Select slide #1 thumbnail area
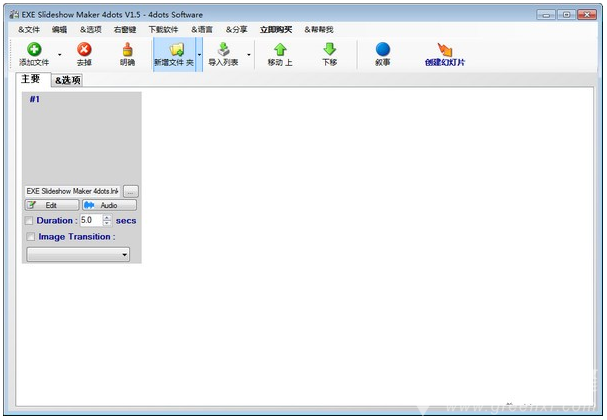The width and height of the screenshot is (607, 420). [81, 138]
